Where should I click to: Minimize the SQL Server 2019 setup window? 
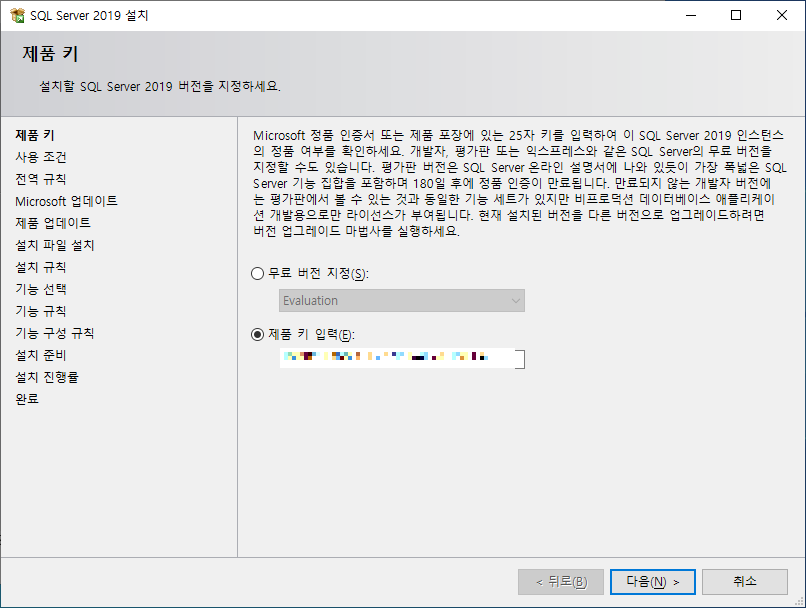pos(691,15)
